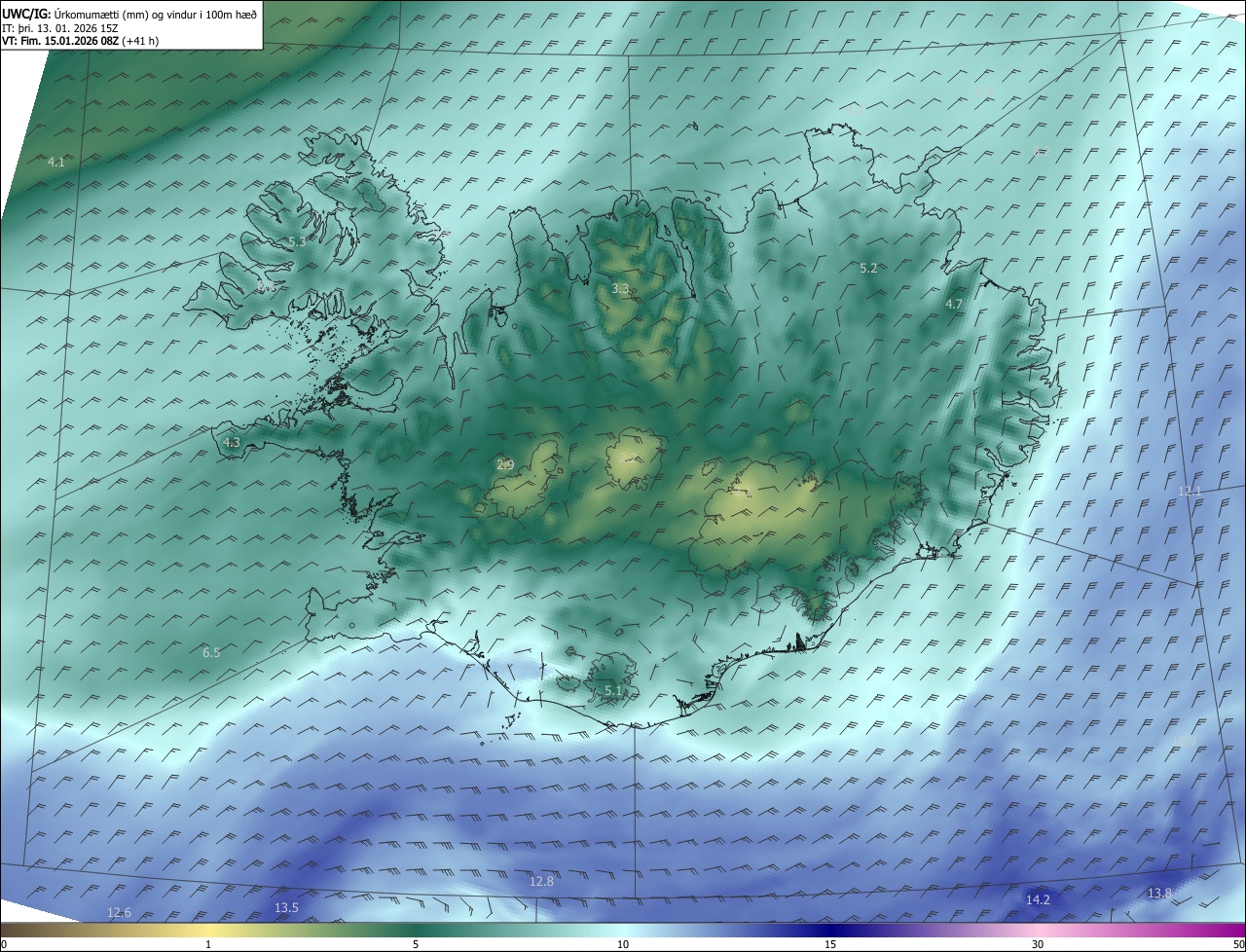Click the faint 8.2 value label
Screen dimensions: 1246x952
tap(1042, 151)
